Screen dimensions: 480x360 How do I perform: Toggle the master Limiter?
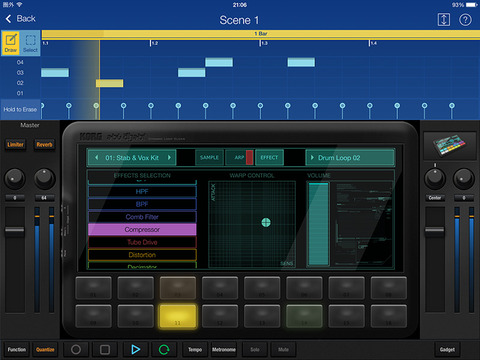(15, 145)
